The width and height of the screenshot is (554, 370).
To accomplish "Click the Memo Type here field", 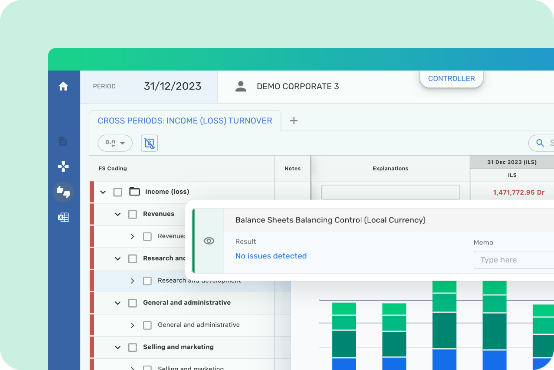I will pos(514,260).
